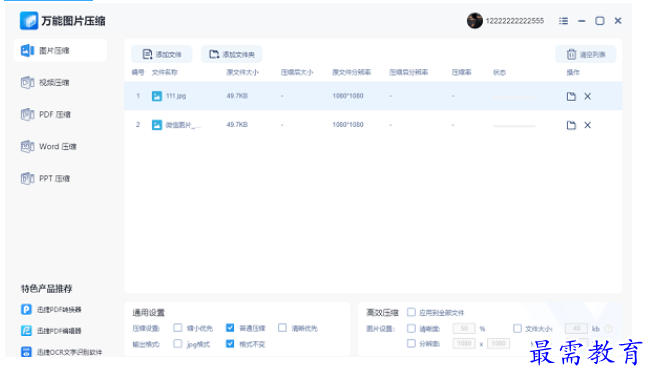This screenshot has width=651, height=384.
Task: Click the 图片压缩 sidebar icon
Action: point(28,51)
